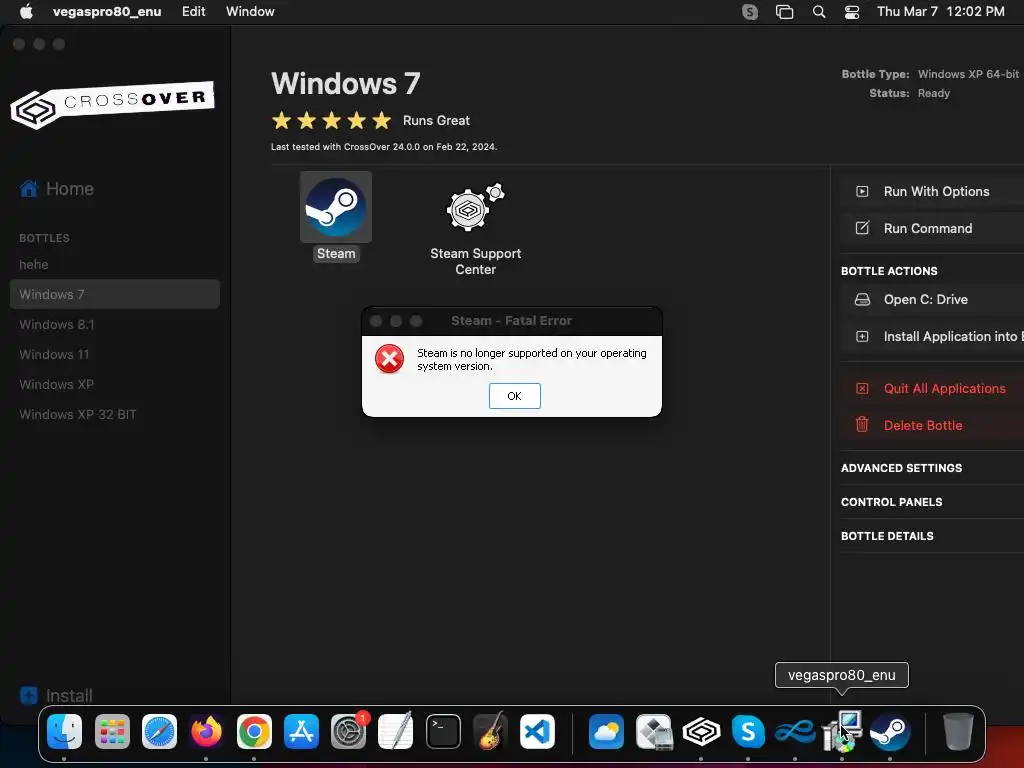This screenshot has height=768, width=1024.
Task: Click Quit All Applications
Action: 932,389
